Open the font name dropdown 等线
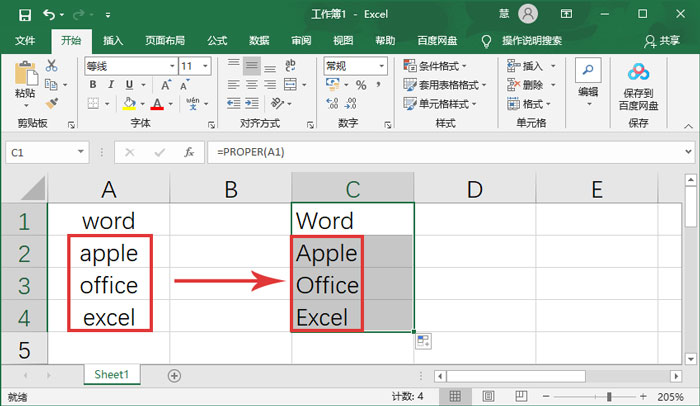This screenshot has height=406, width=700. pos(128,66)
